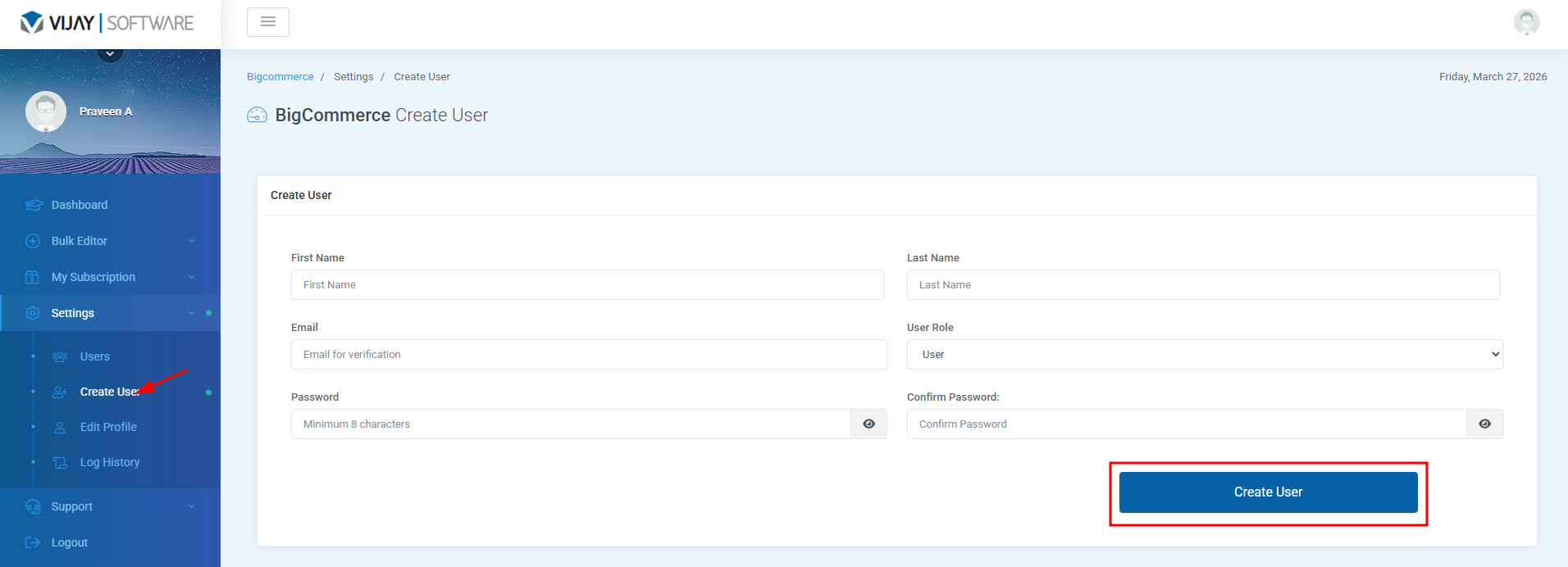The height and width of the screenshot is (567, 1568).
Task: Open the top-right user avatar menu
Action: pos(1526,22)
